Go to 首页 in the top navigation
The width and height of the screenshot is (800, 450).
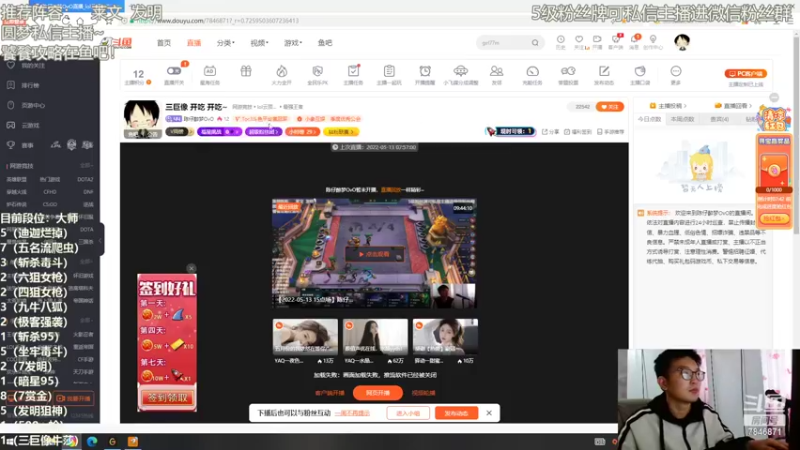[164, 43]
